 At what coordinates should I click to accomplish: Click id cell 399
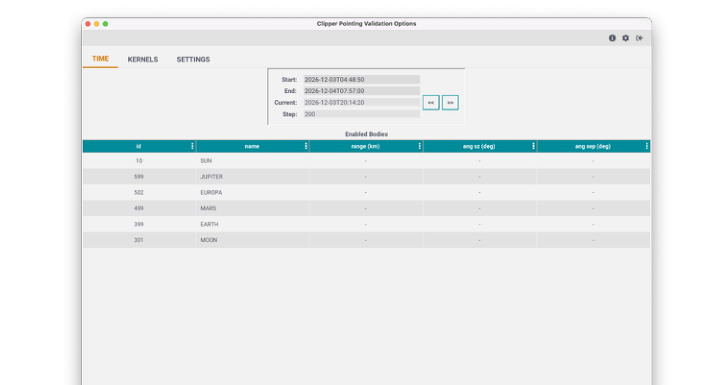[139, 224]
